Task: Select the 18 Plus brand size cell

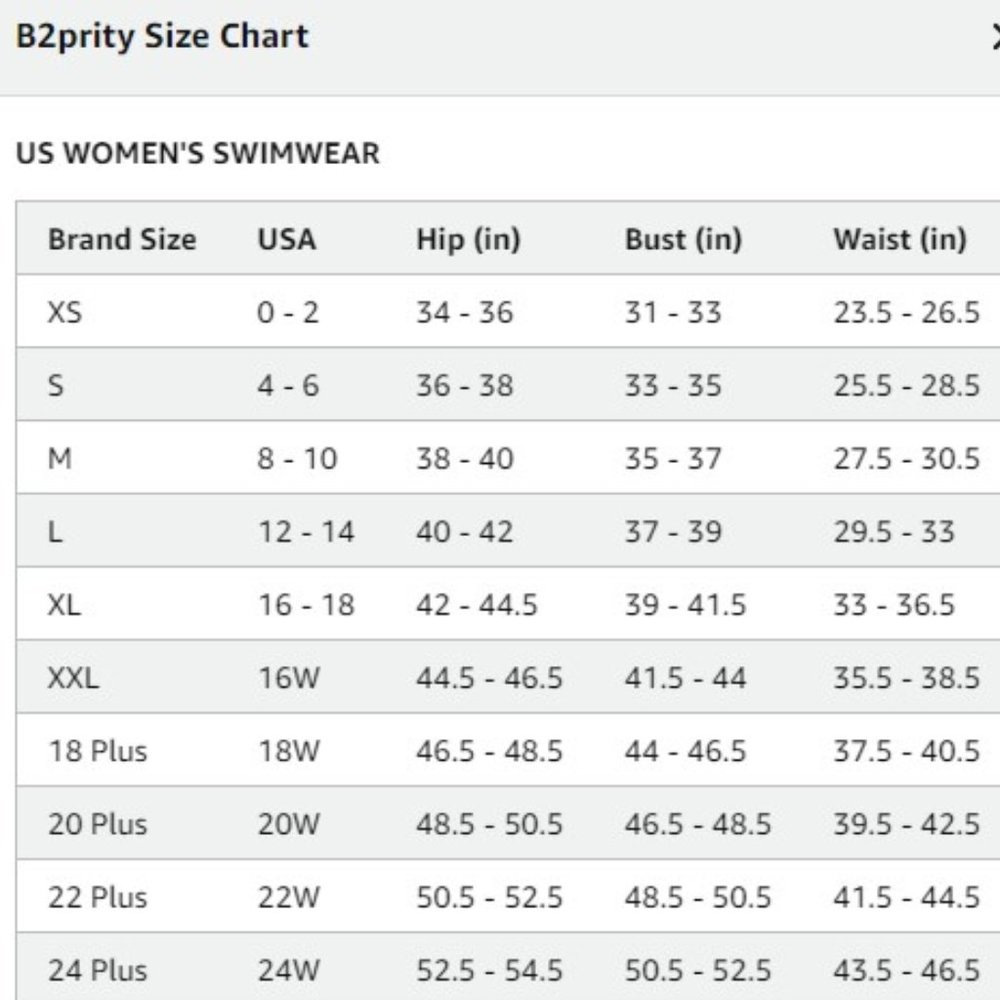Action: [x=98, y=751]
